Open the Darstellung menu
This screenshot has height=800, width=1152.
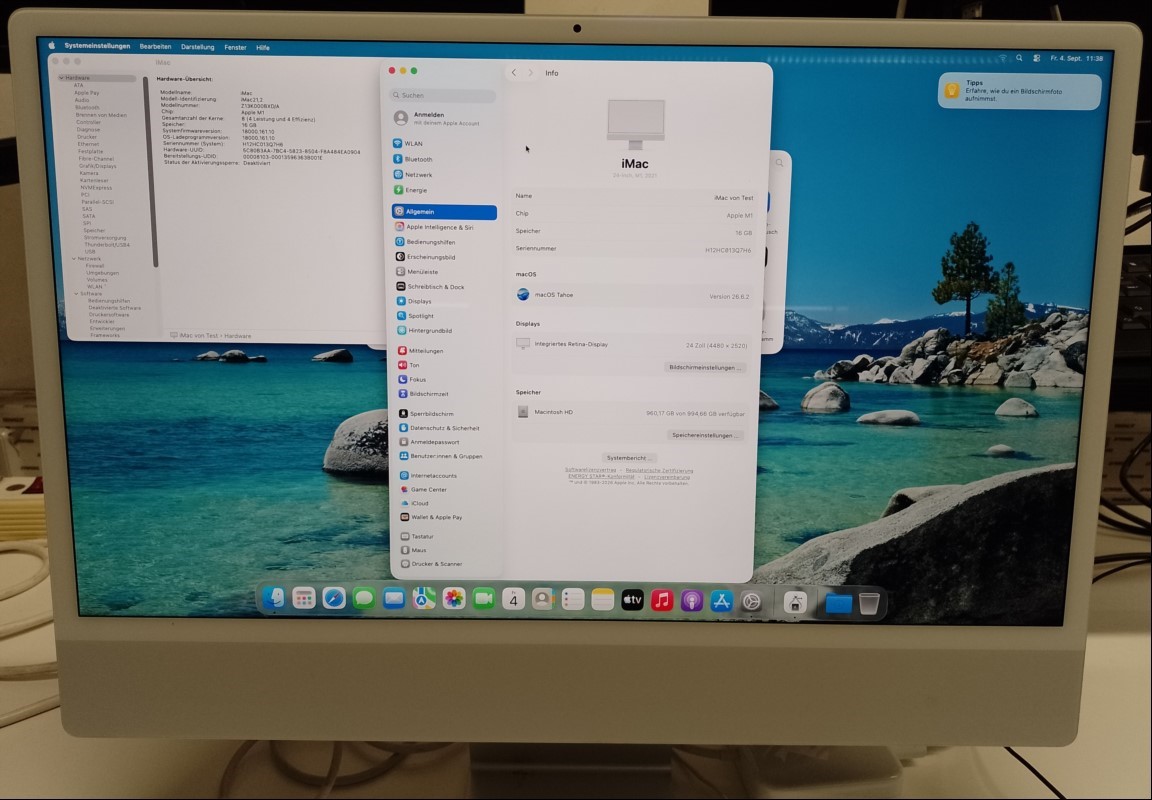[198, 47]
